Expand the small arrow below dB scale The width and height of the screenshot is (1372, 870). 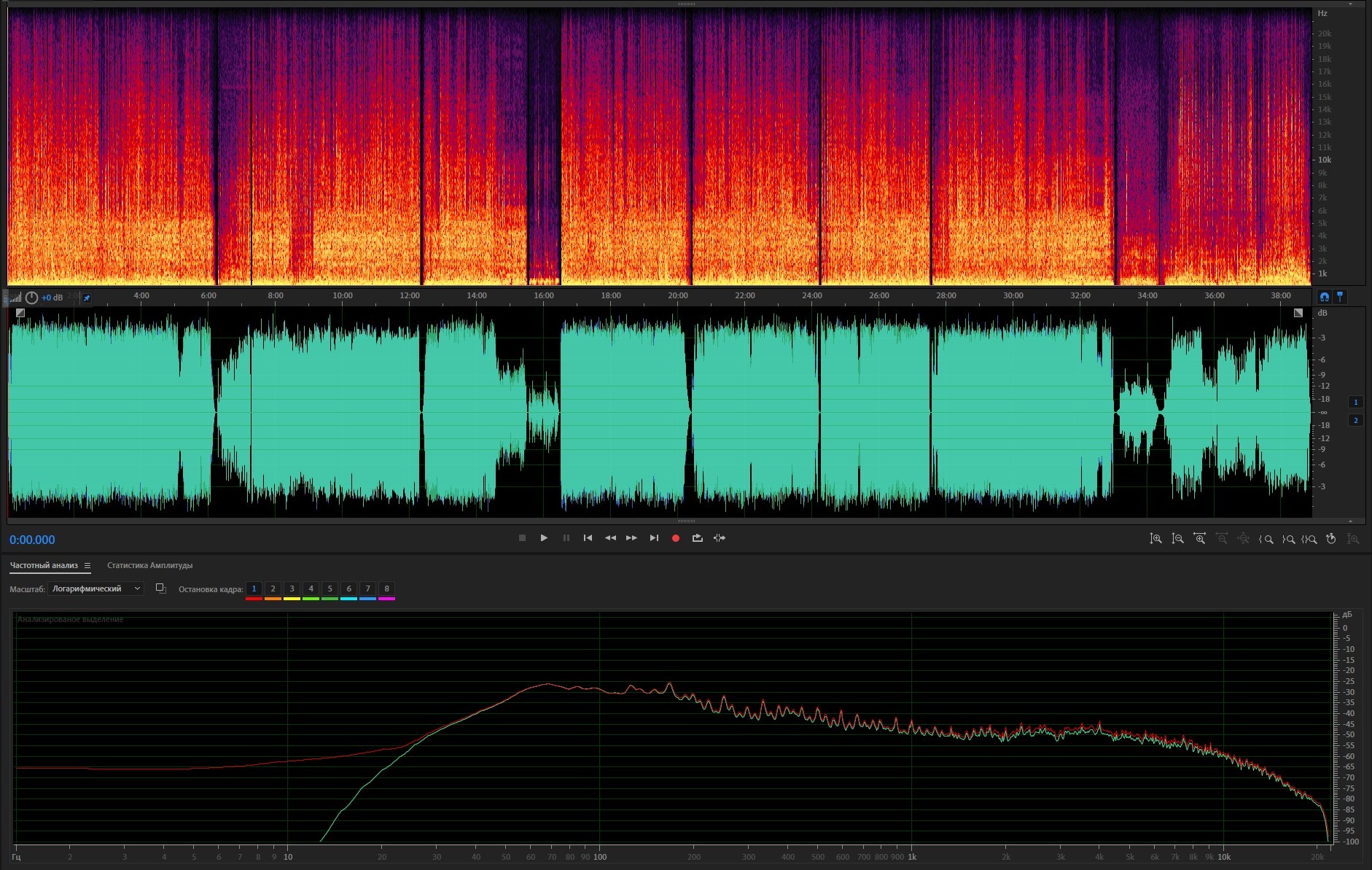click(x=1350, y=521)
